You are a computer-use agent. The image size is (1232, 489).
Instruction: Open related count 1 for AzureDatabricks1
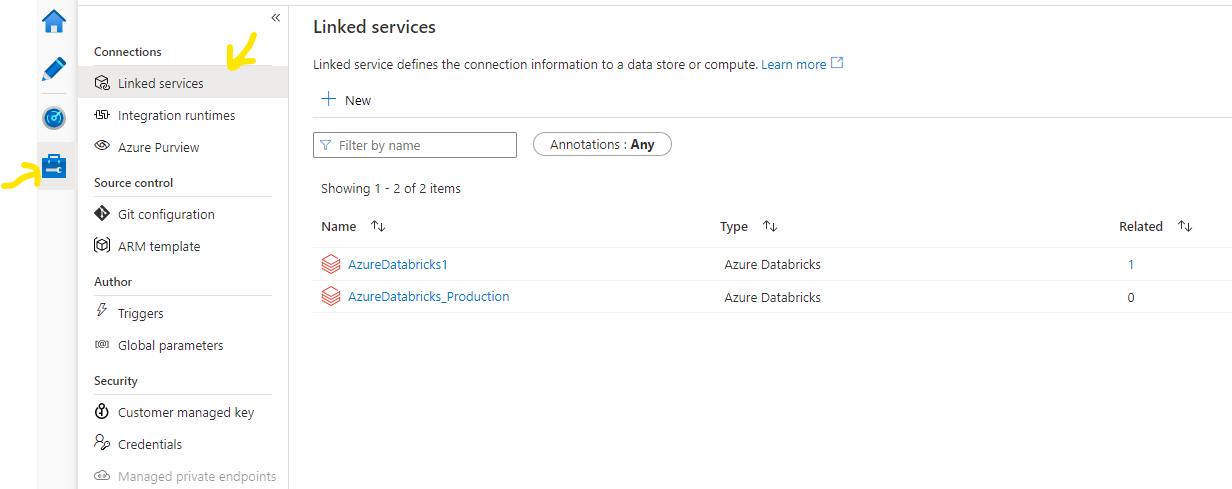pos(1131,265)
